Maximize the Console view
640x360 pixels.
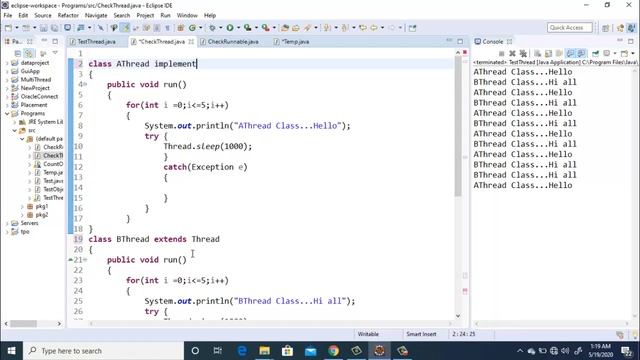(x=631, y=41)
